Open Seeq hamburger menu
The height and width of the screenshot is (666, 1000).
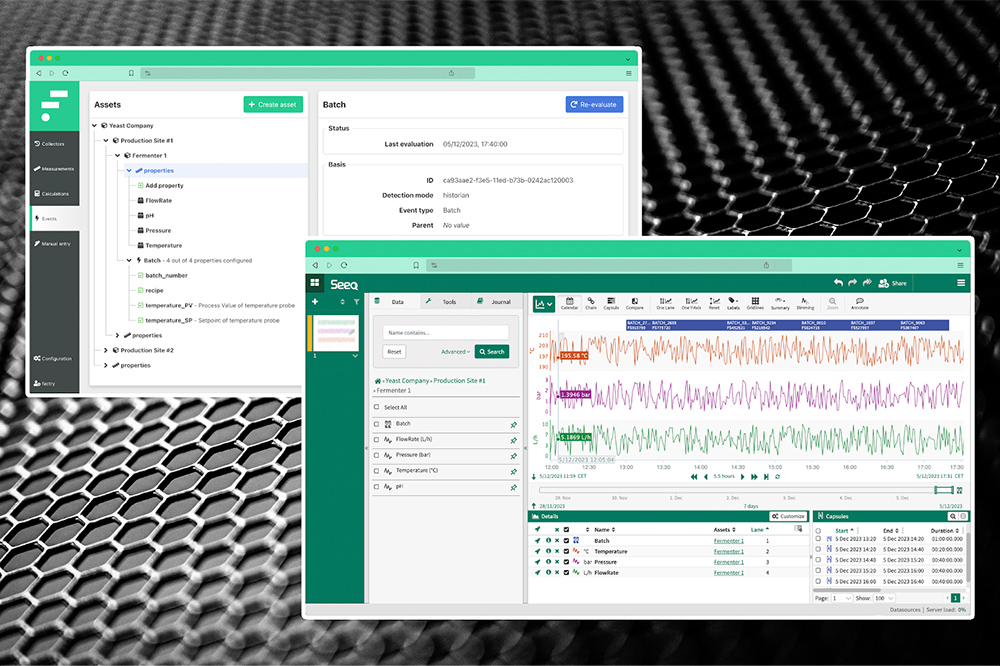960,283
